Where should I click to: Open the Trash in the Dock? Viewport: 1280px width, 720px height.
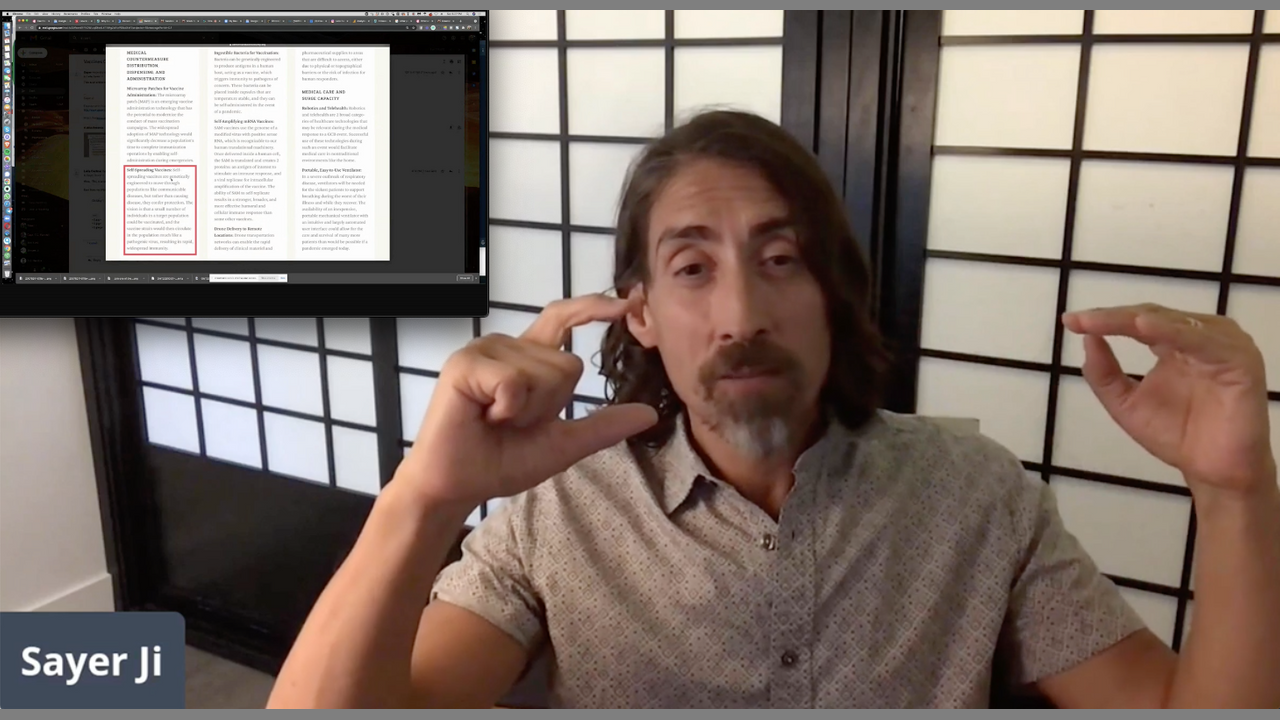click(x=8, y=273)
